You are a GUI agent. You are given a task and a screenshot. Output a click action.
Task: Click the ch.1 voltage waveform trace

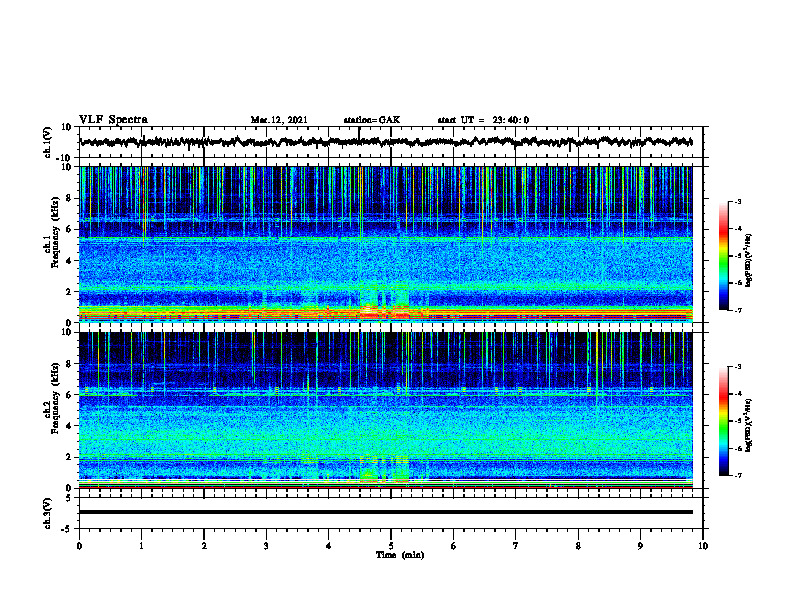tap(386, 142)
